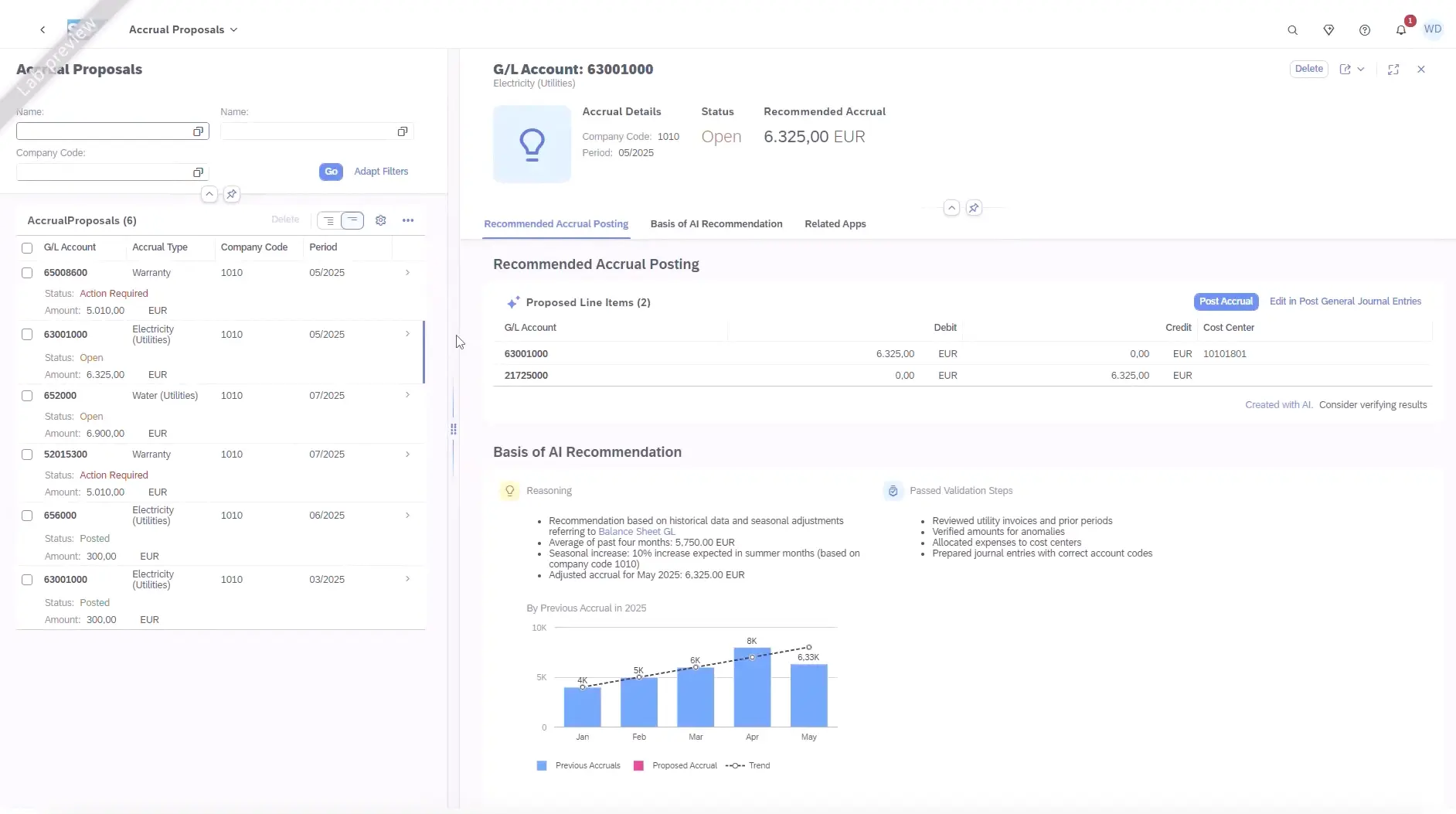The width and height of the screenshot is (1456, 814).
Task: Toggle the select-all checkbox in table header
Action: 27,248
